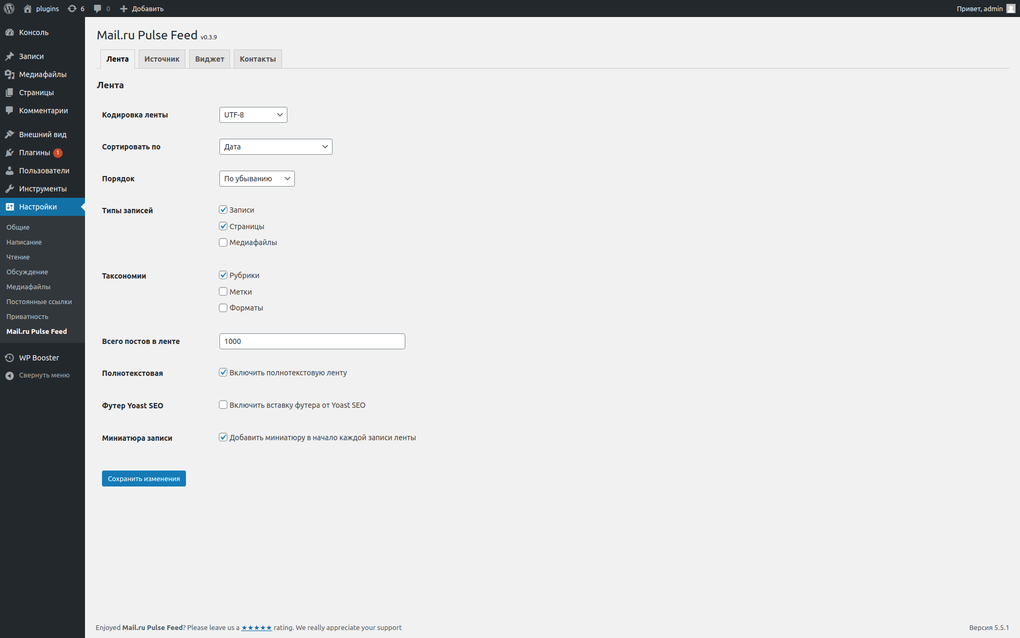
Task: Toggle the Рубрики taxonomy checkbox
Action: 223,275
